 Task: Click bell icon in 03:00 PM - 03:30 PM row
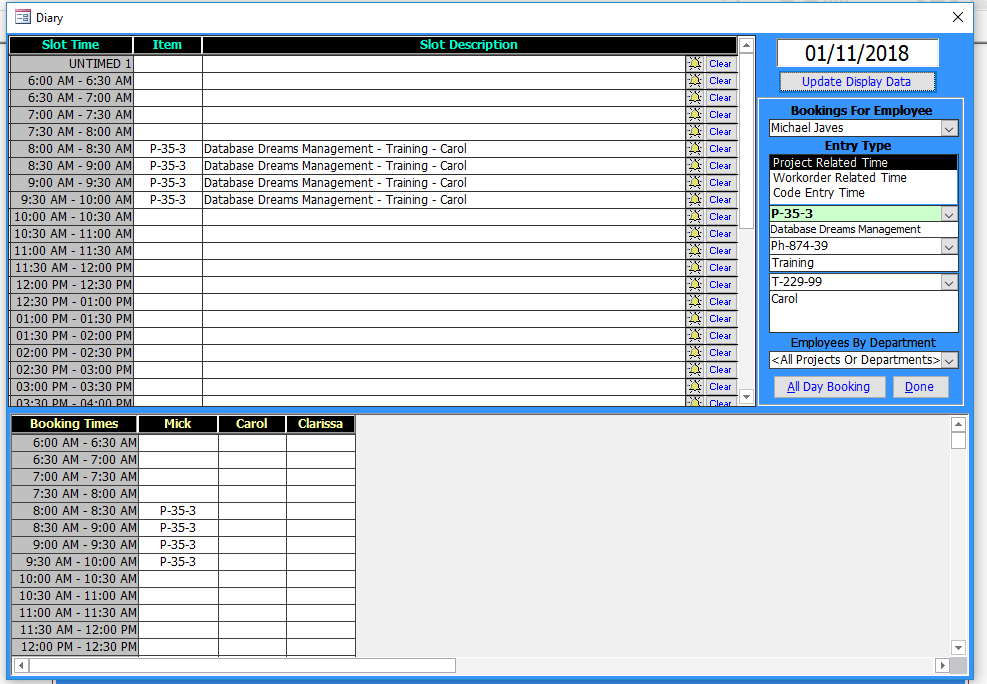[x=694, y=386]
